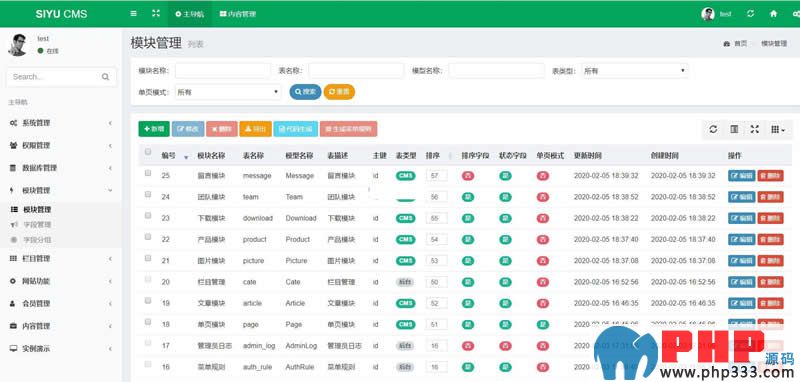The width and height of the screenshot is (800, 382).
Task: Click the magnifier icon in sidebar search
Action: coord(105,77)
